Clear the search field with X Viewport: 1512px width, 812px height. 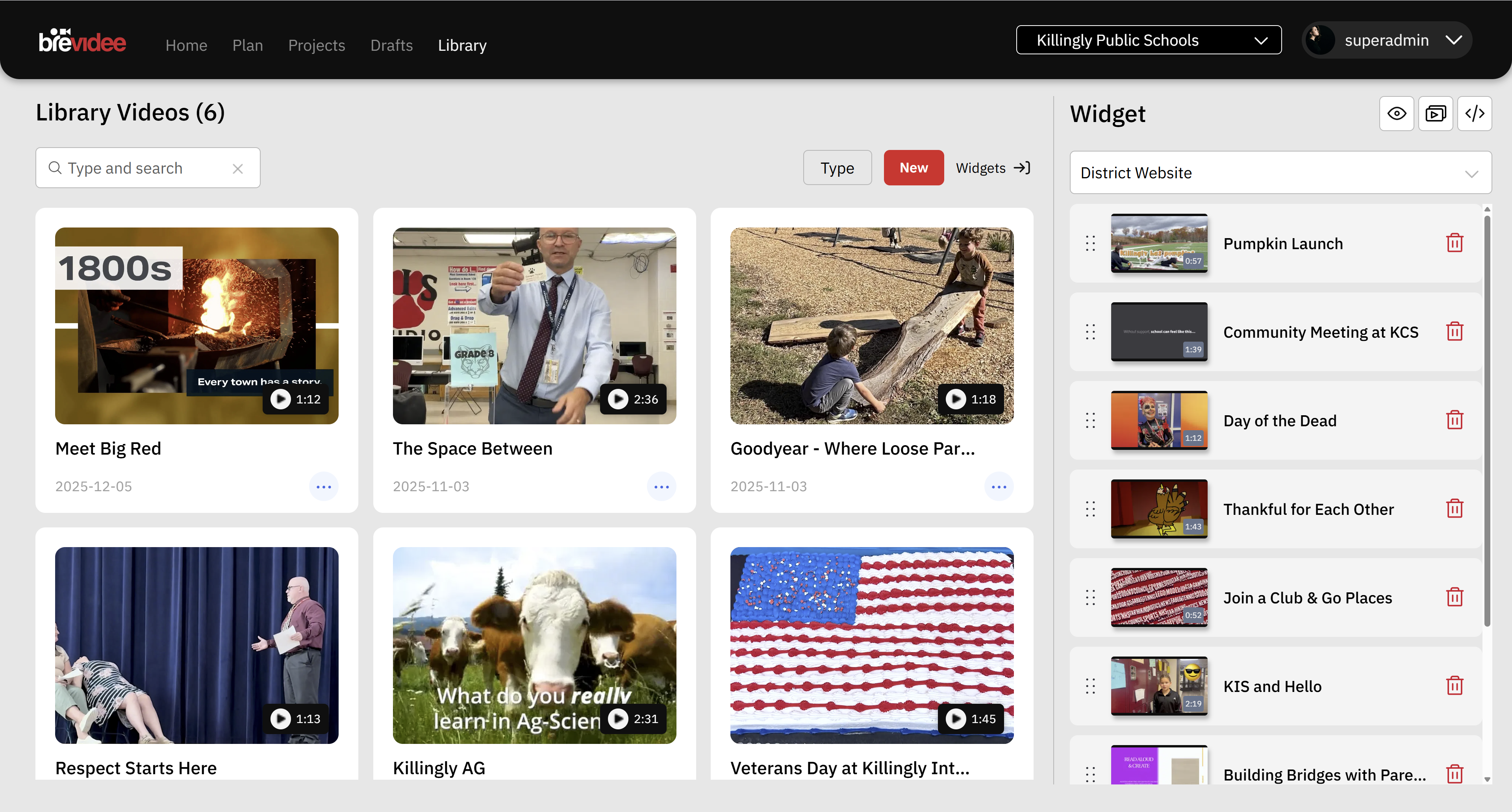click(238, 168)
